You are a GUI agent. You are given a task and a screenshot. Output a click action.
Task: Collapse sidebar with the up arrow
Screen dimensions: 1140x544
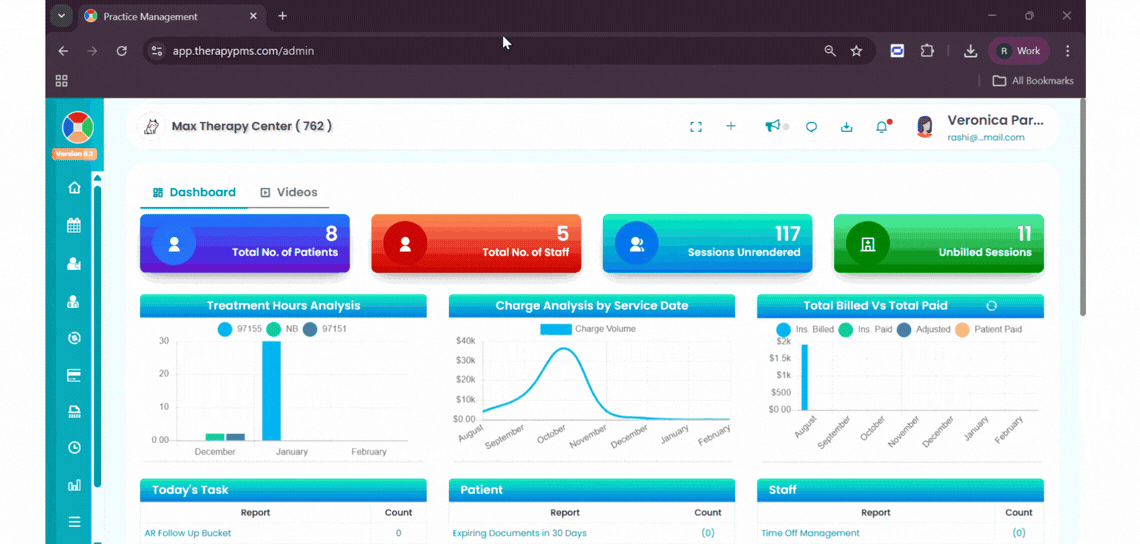point(97,177)
